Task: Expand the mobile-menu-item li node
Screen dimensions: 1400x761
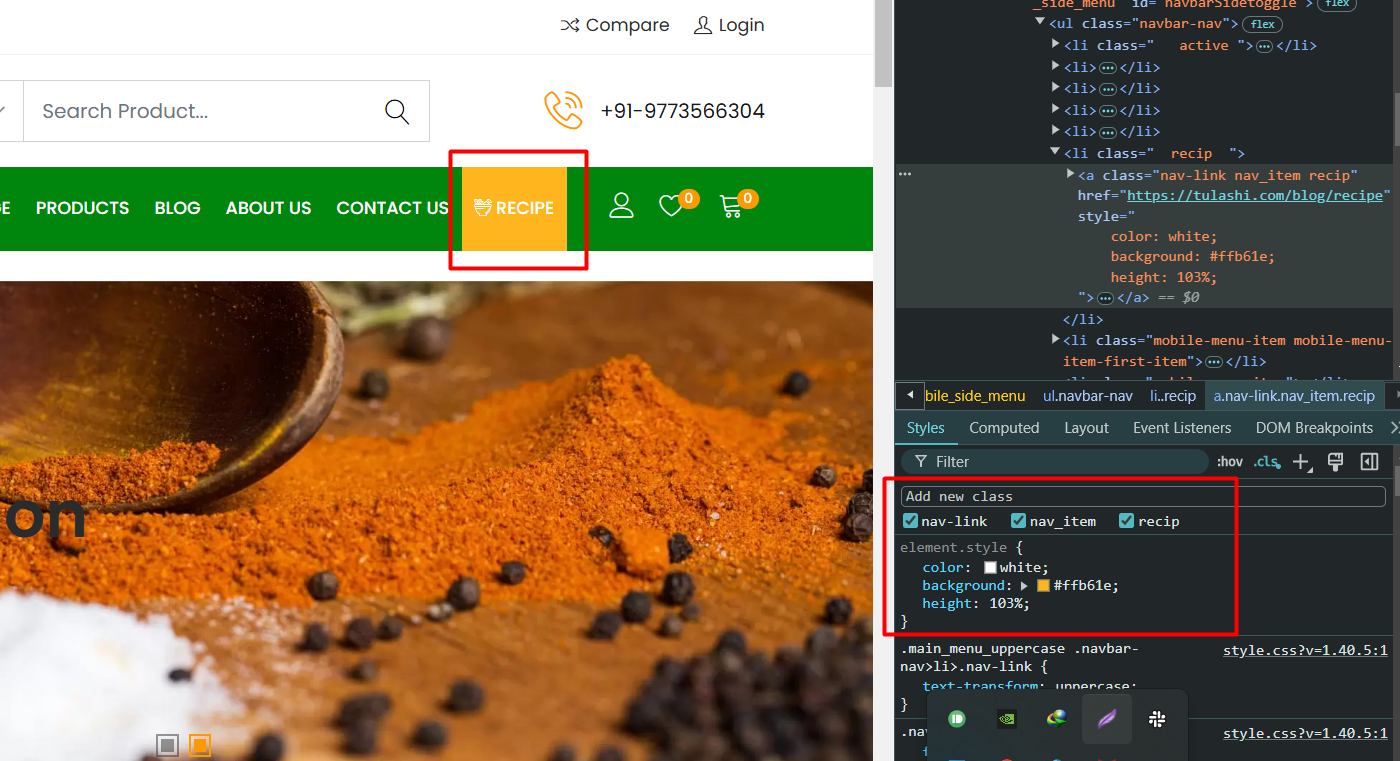Action: [1055, 340]
